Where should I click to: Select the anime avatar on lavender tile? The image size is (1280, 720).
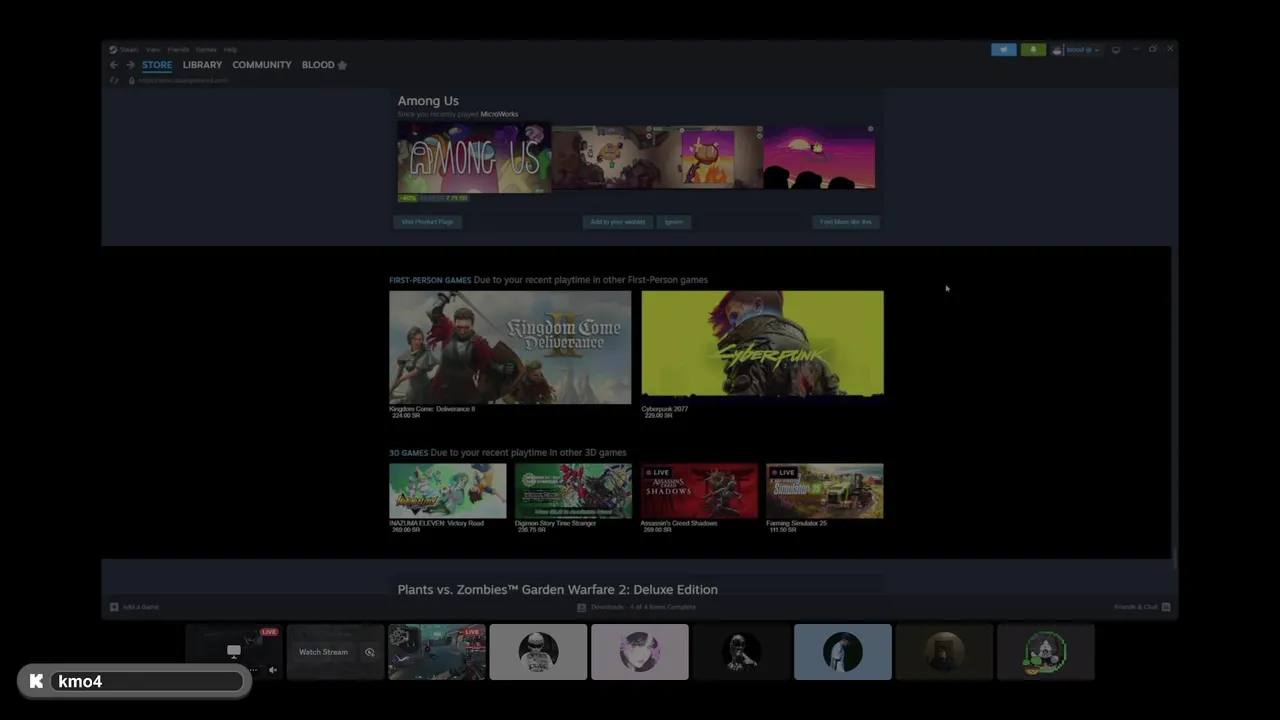pos(640,652)
